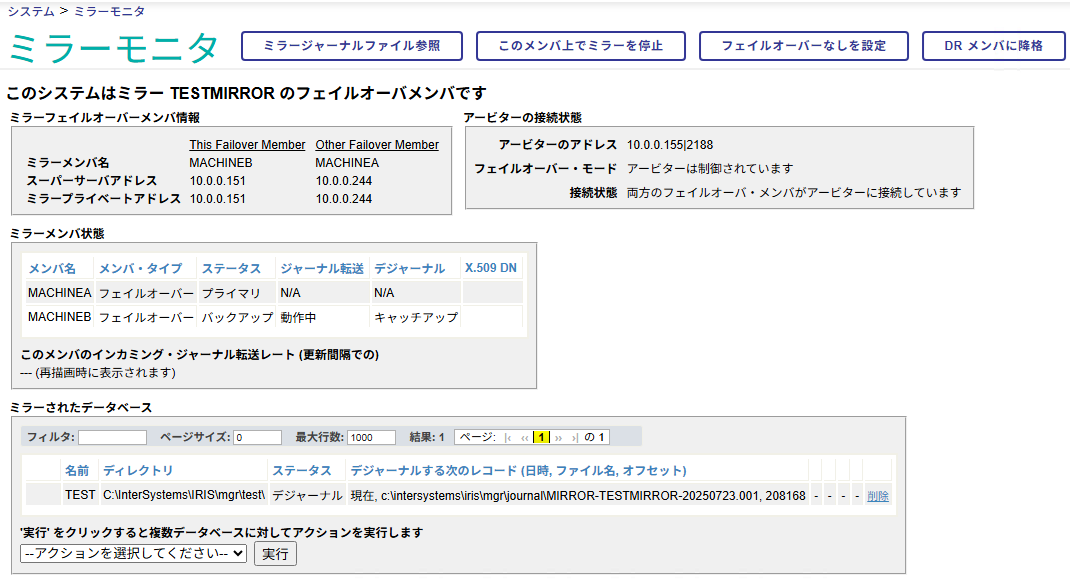The height and width of the screenshot is (582, 1070).
Task: Open the システム breadcrumb link
Action: [x=31, y=11]
